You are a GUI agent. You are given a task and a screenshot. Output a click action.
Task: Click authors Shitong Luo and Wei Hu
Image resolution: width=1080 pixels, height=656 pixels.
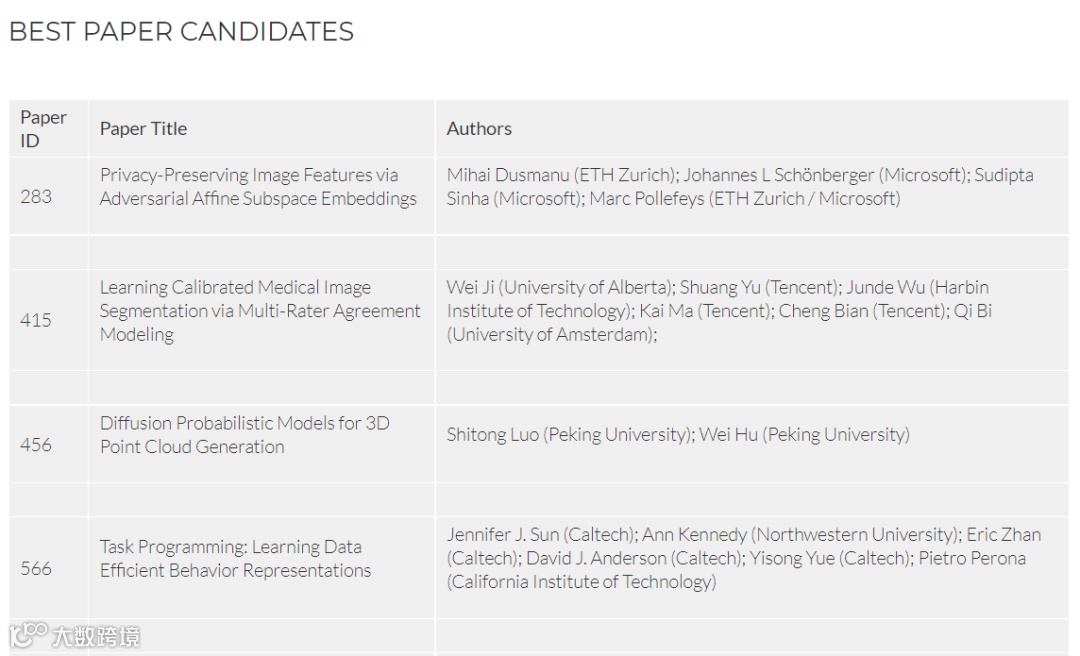coord(678,435)
